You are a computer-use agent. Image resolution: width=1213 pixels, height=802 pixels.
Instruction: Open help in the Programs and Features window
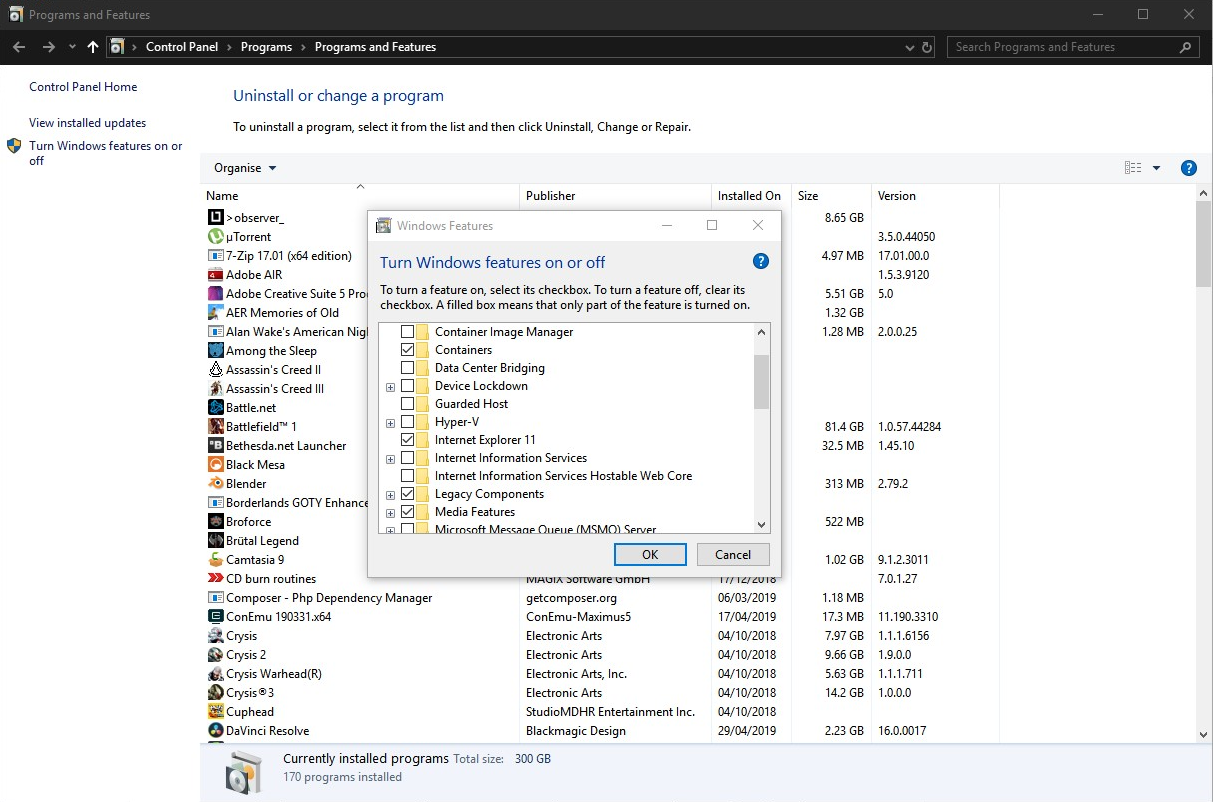(x=1188, y=168)
